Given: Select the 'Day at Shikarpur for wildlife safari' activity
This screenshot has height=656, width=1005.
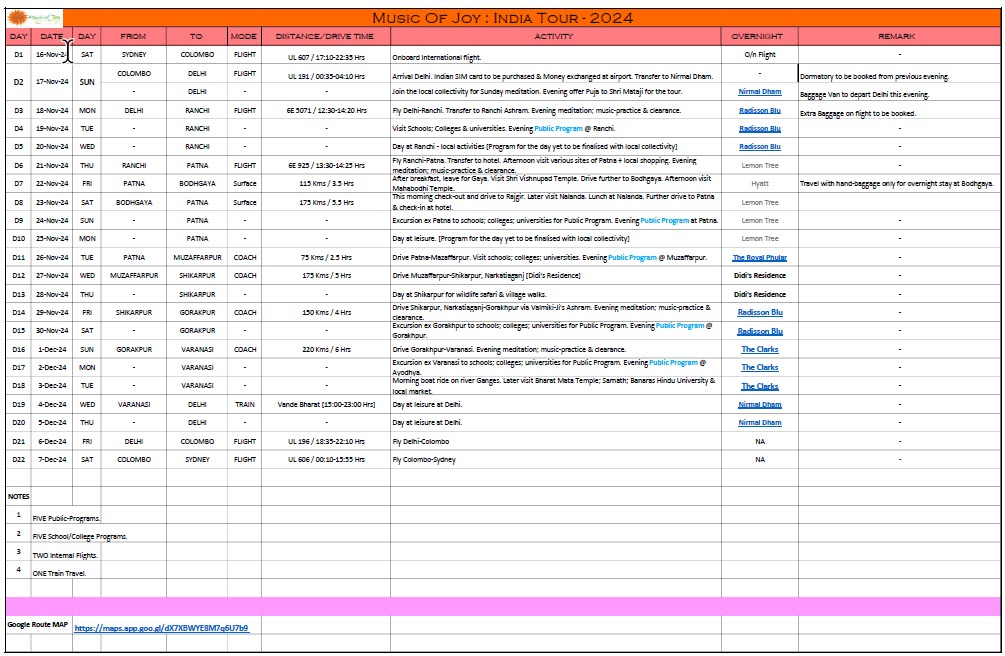Looking at the screenshot, I should tap(555, 294).
